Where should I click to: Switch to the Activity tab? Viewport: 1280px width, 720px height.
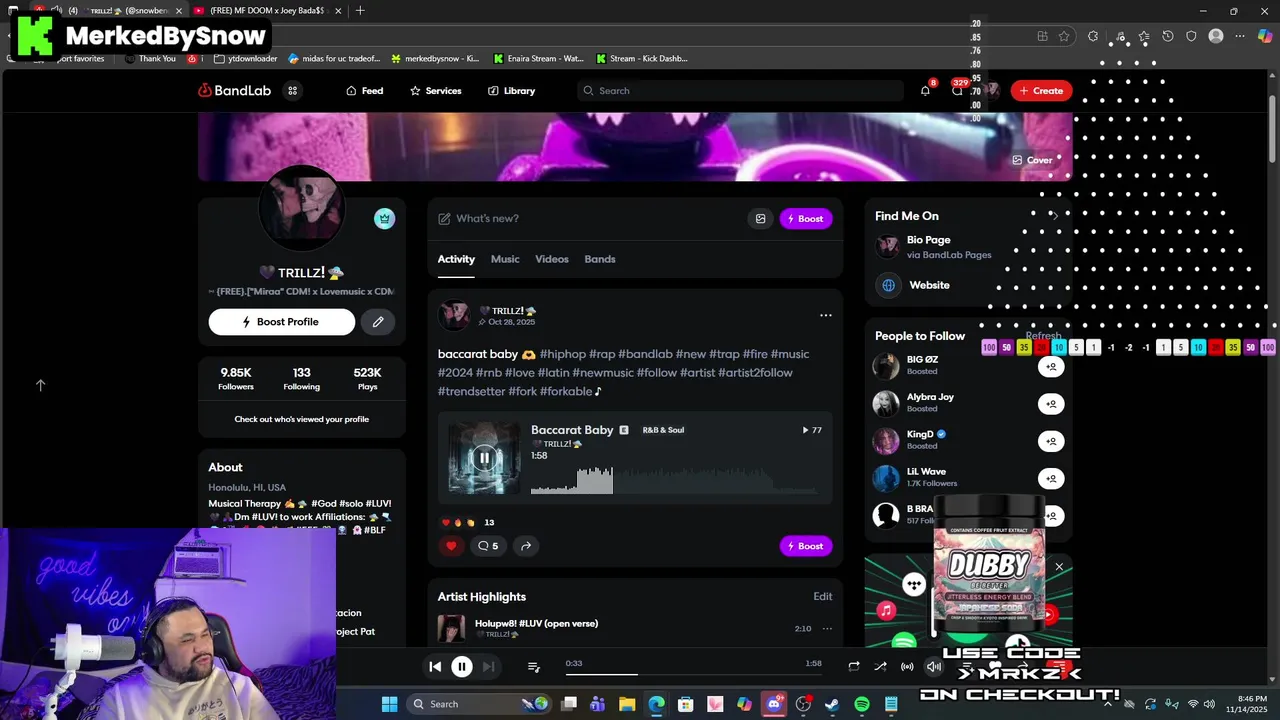click(456, 259)
